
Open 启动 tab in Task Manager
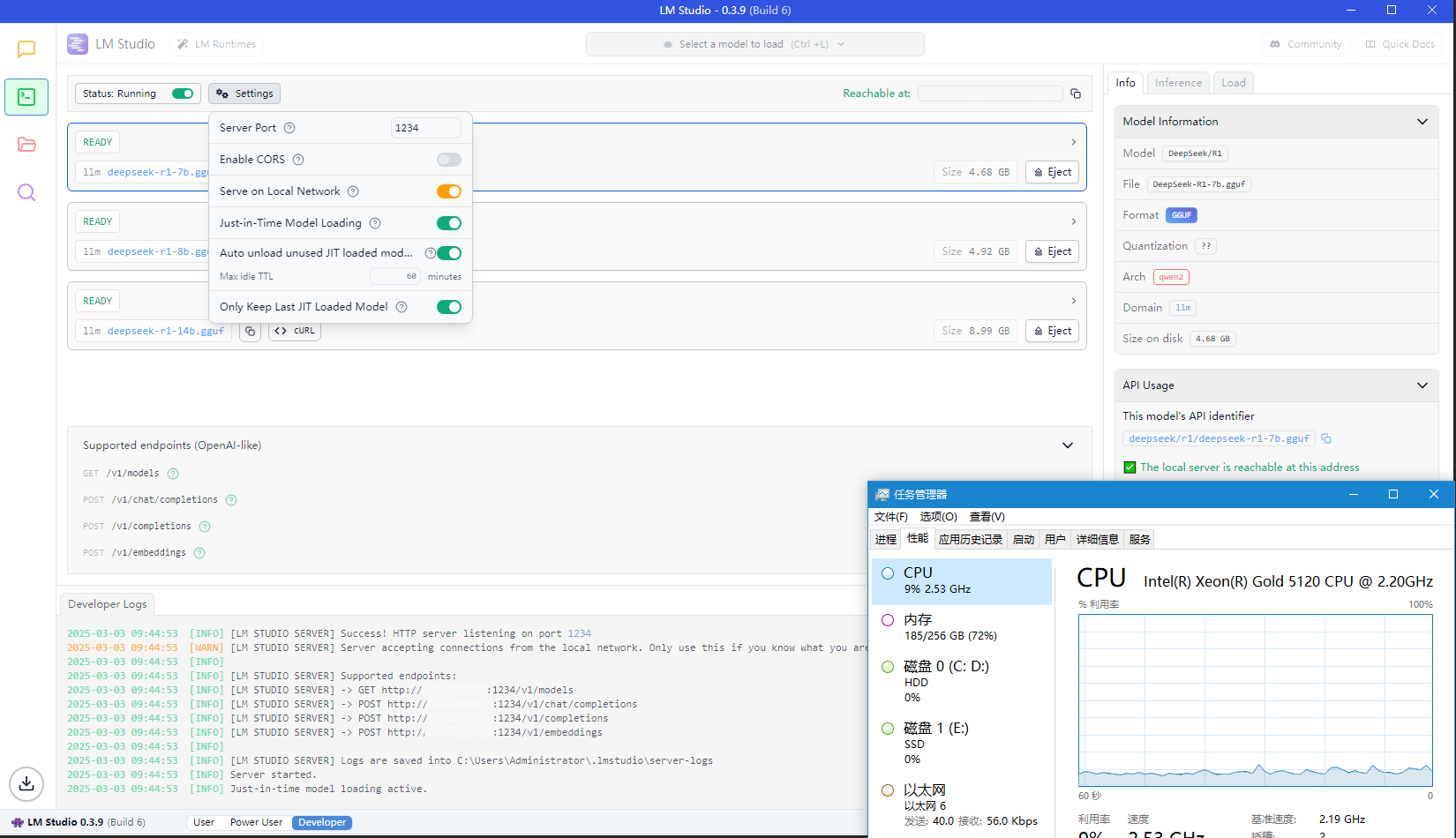point(1024,540)
